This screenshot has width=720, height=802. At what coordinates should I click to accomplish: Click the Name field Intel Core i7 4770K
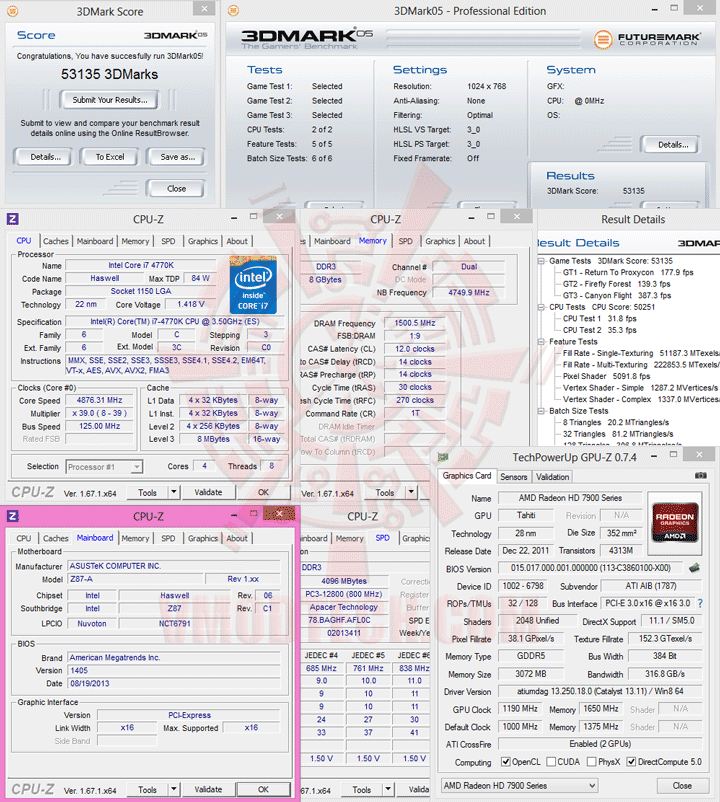coord(141,265)
